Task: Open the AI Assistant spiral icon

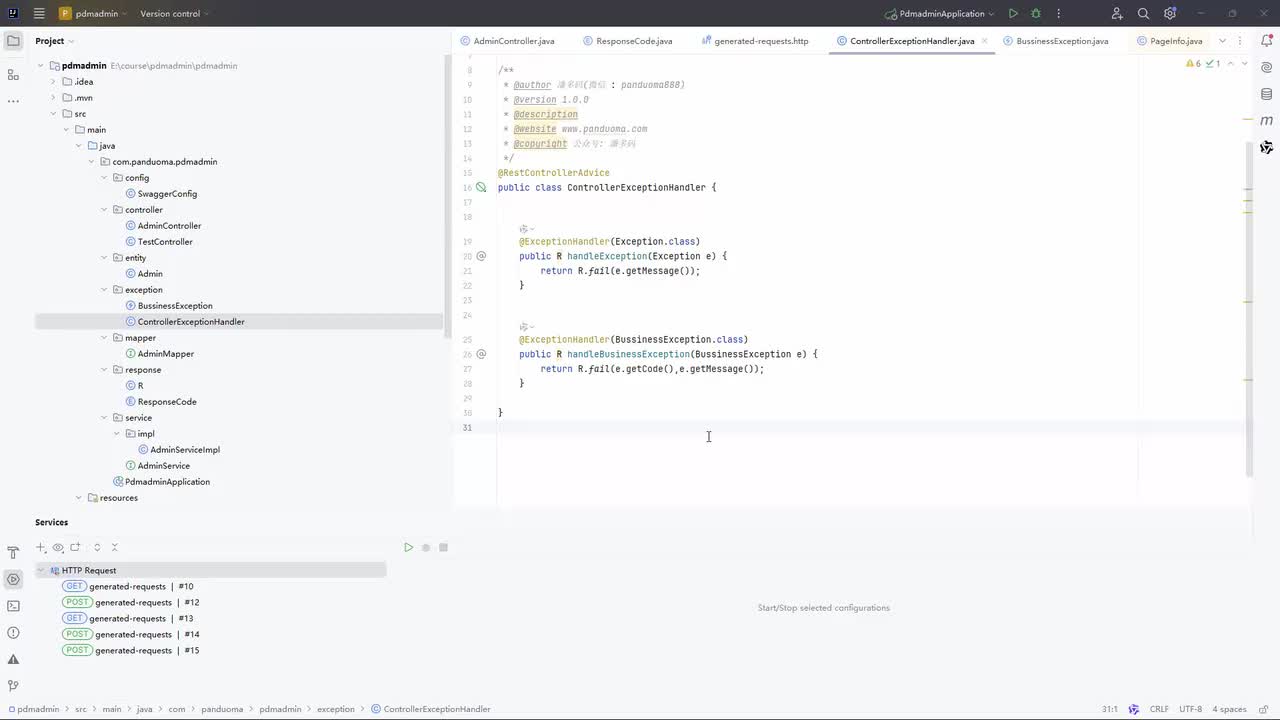Action: (x=1267, y=68)
